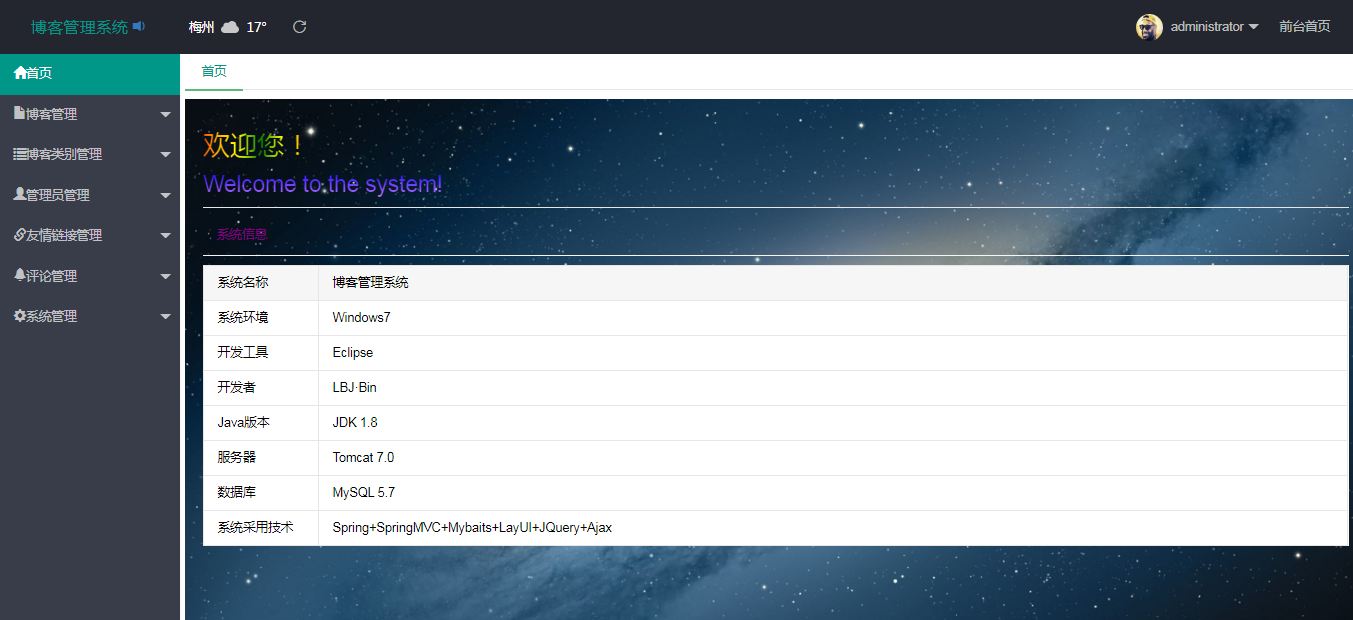Expand the 博客管理 menu arrow
Image resolution: width=1353 pixels, height=620 pixels.
166,115
